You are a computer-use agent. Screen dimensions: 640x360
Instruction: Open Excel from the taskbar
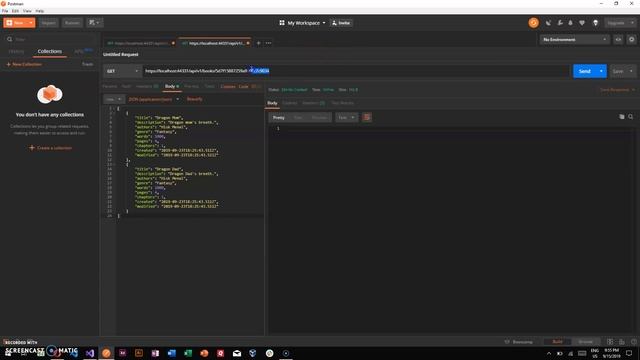click(x=188, y=353)
